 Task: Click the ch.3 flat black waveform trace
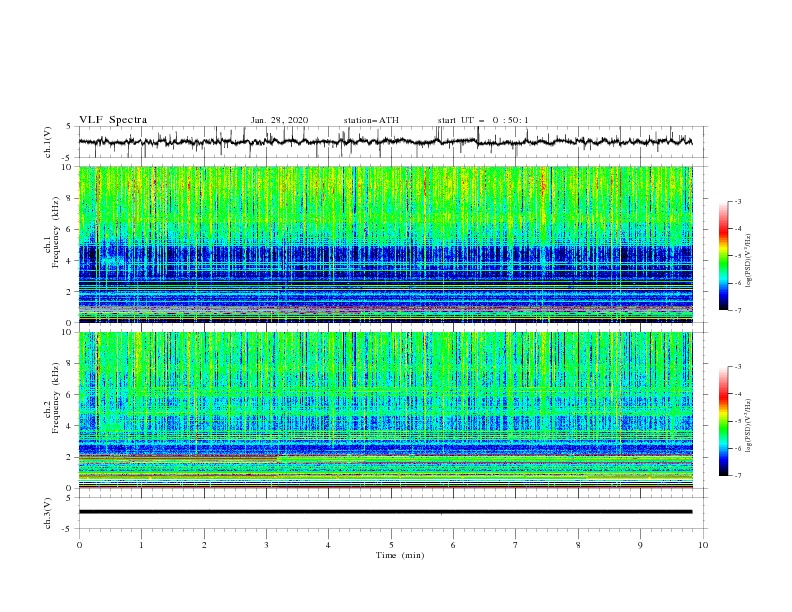pos(385,512)
